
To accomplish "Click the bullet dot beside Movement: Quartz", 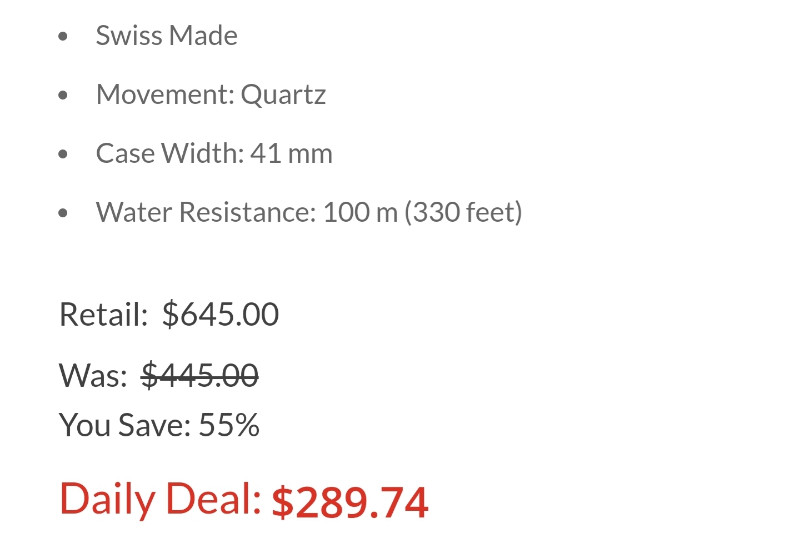I will click(x=63, y=95).
